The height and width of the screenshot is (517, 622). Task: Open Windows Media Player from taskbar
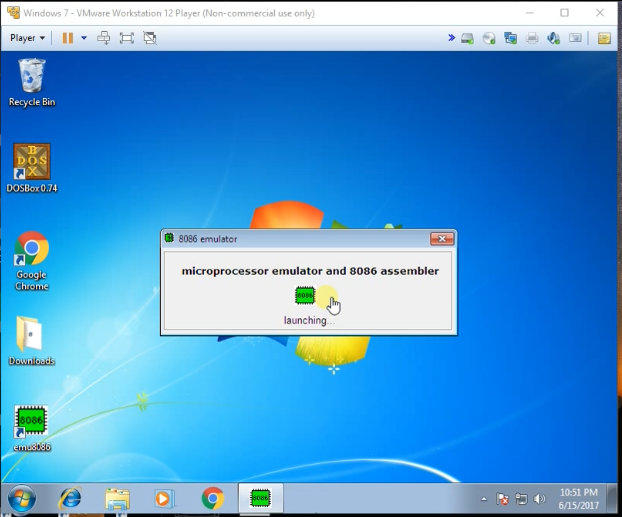coord(164,499)
